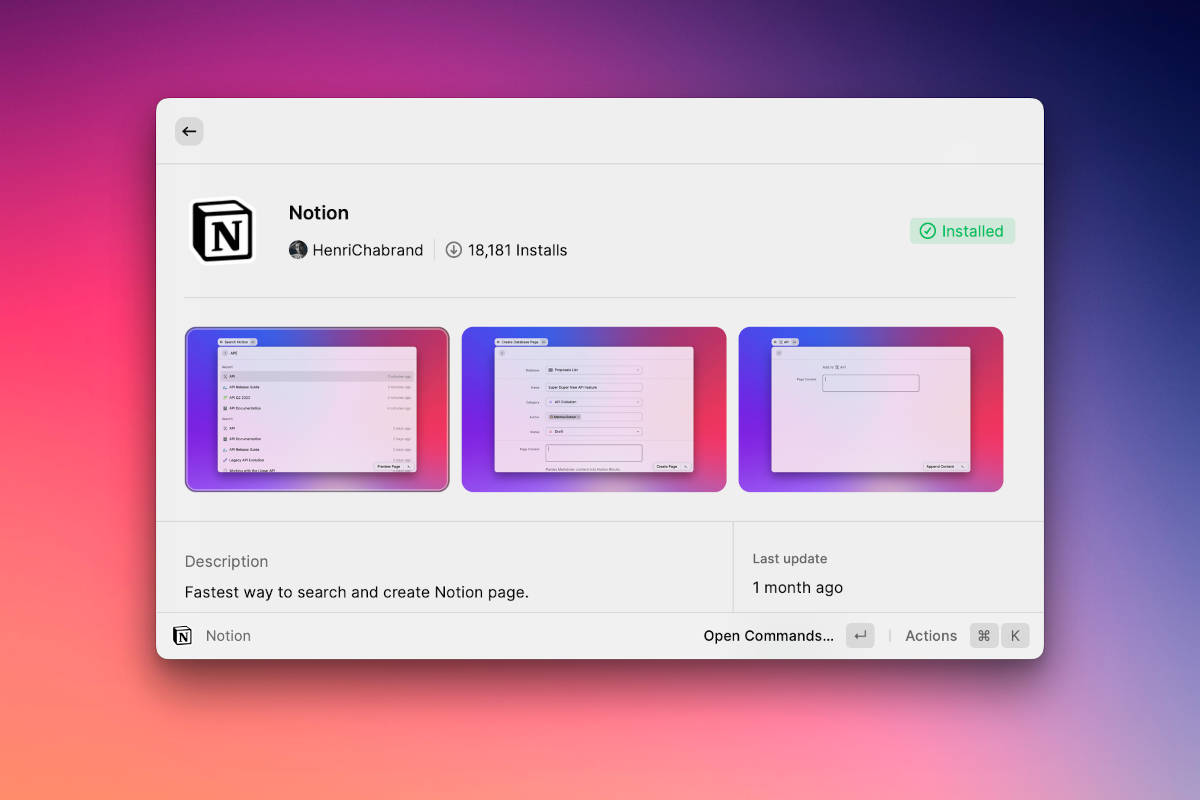Click the Return key icon
Viewport: 1200px width, 800px height.
click(x=860, y=636)
